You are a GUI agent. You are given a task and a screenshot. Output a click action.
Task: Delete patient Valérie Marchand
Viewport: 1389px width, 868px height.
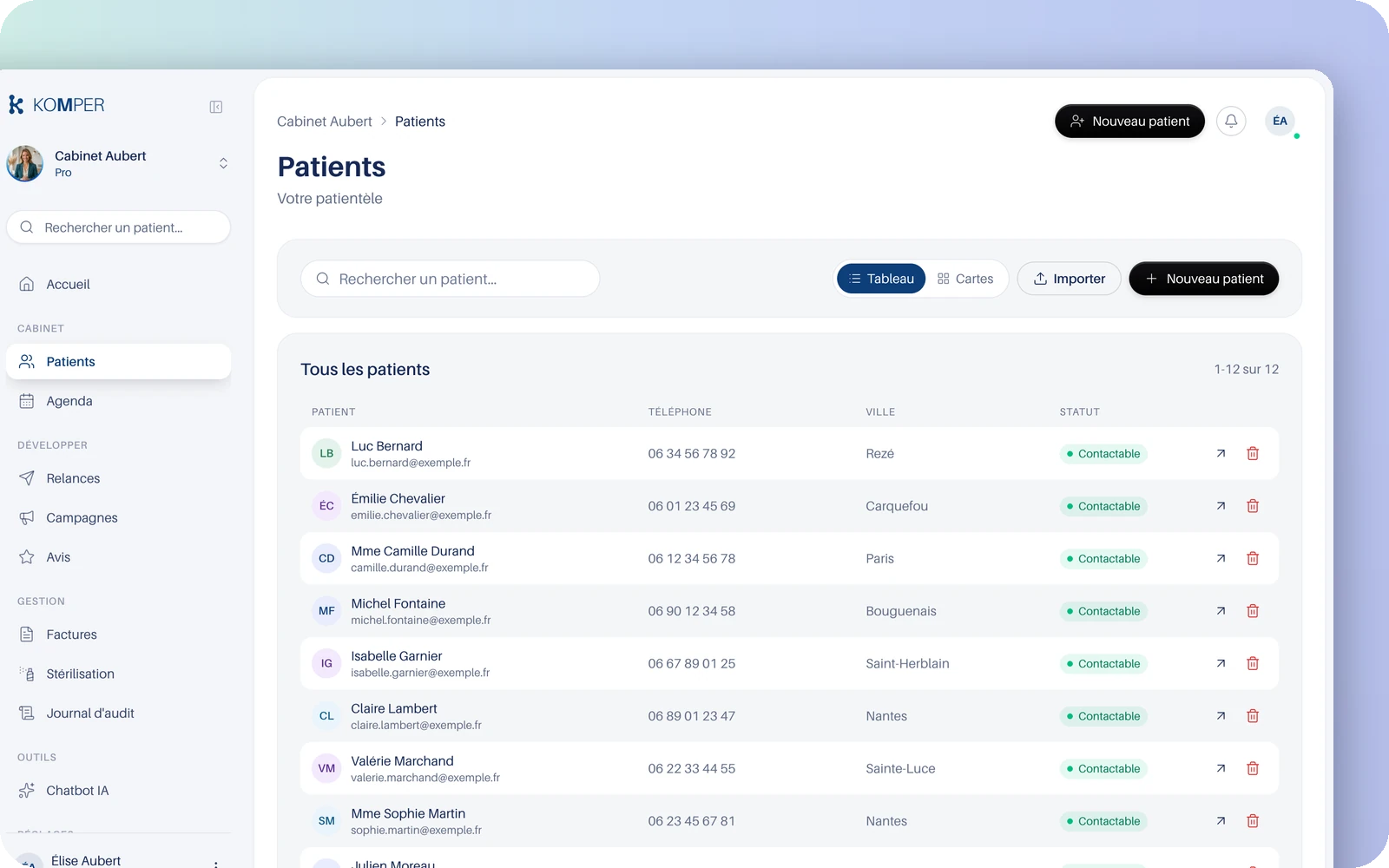coord(1253,769)
